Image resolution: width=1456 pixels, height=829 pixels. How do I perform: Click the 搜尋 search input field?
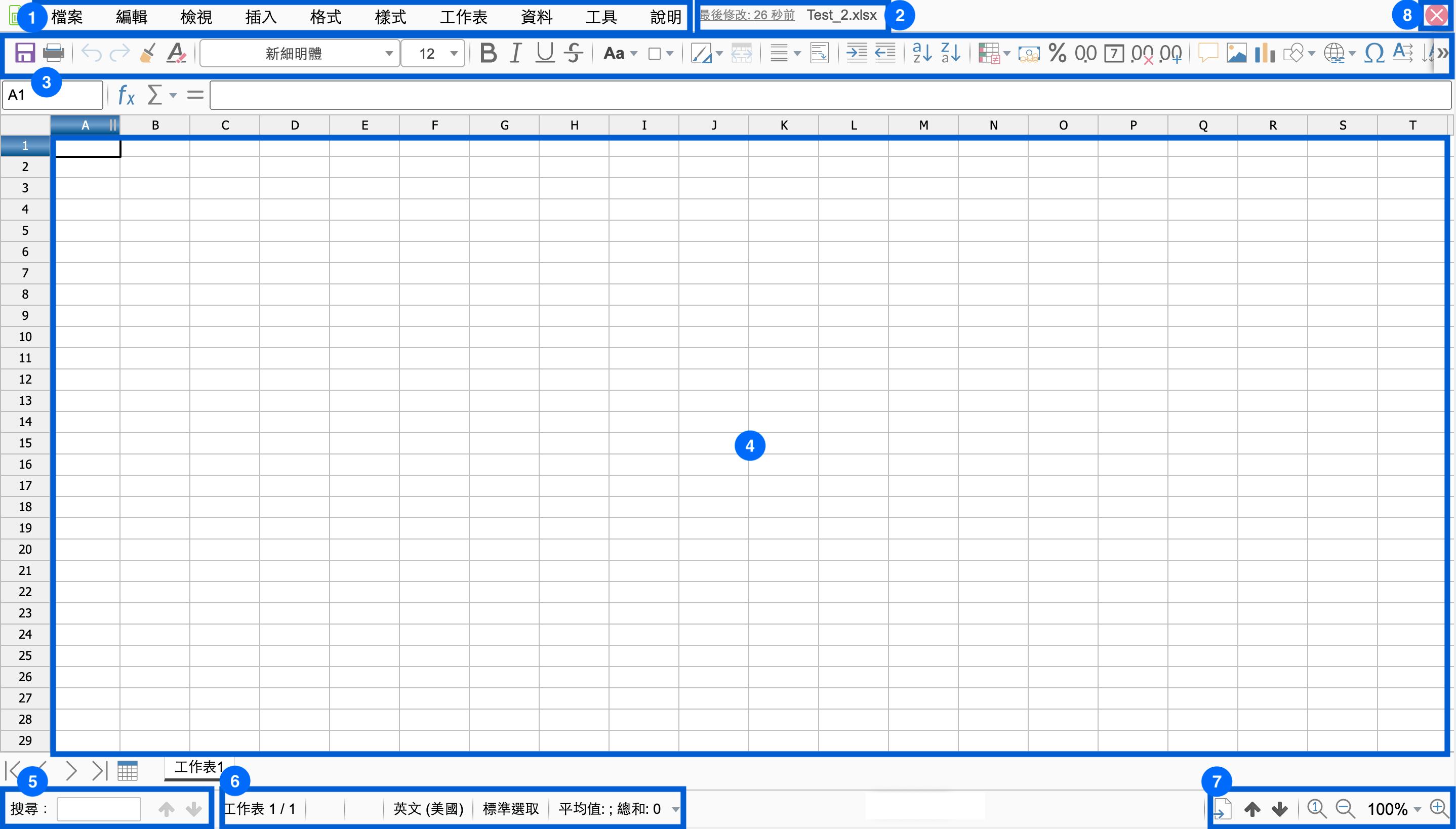(99, 809)
